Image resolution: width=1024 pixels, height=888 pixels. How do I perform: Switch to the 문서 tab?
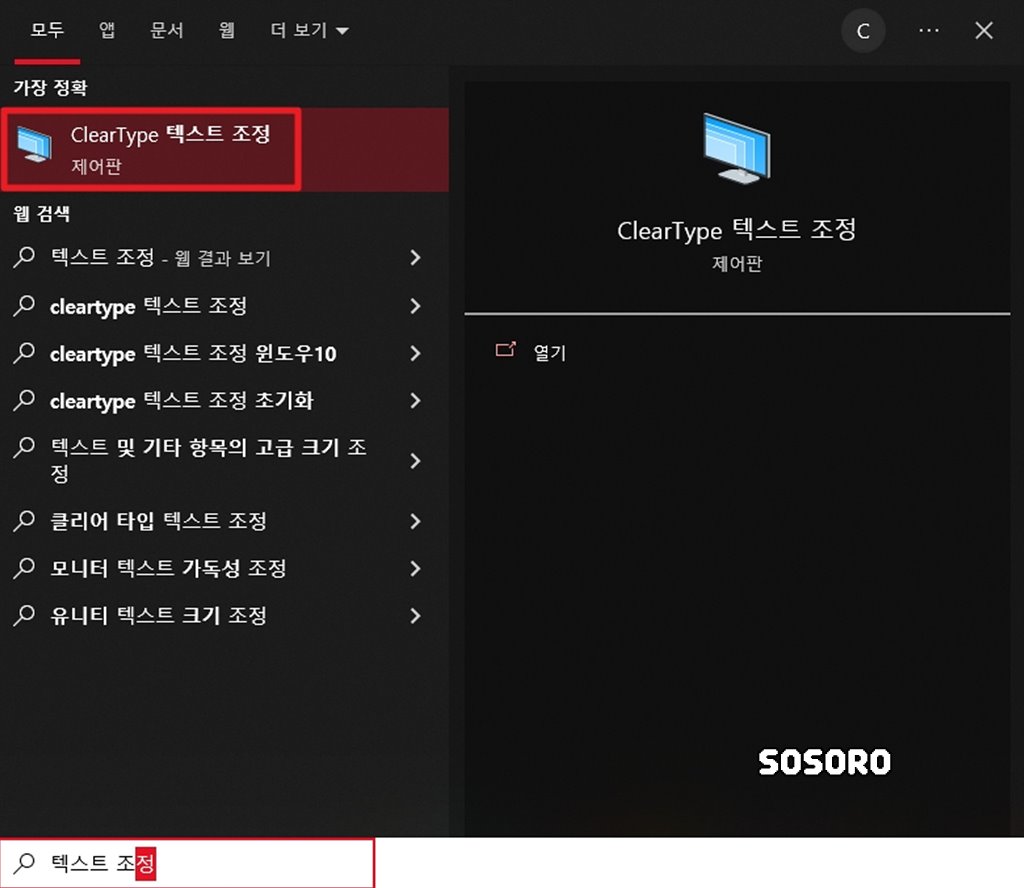[167, 30]
